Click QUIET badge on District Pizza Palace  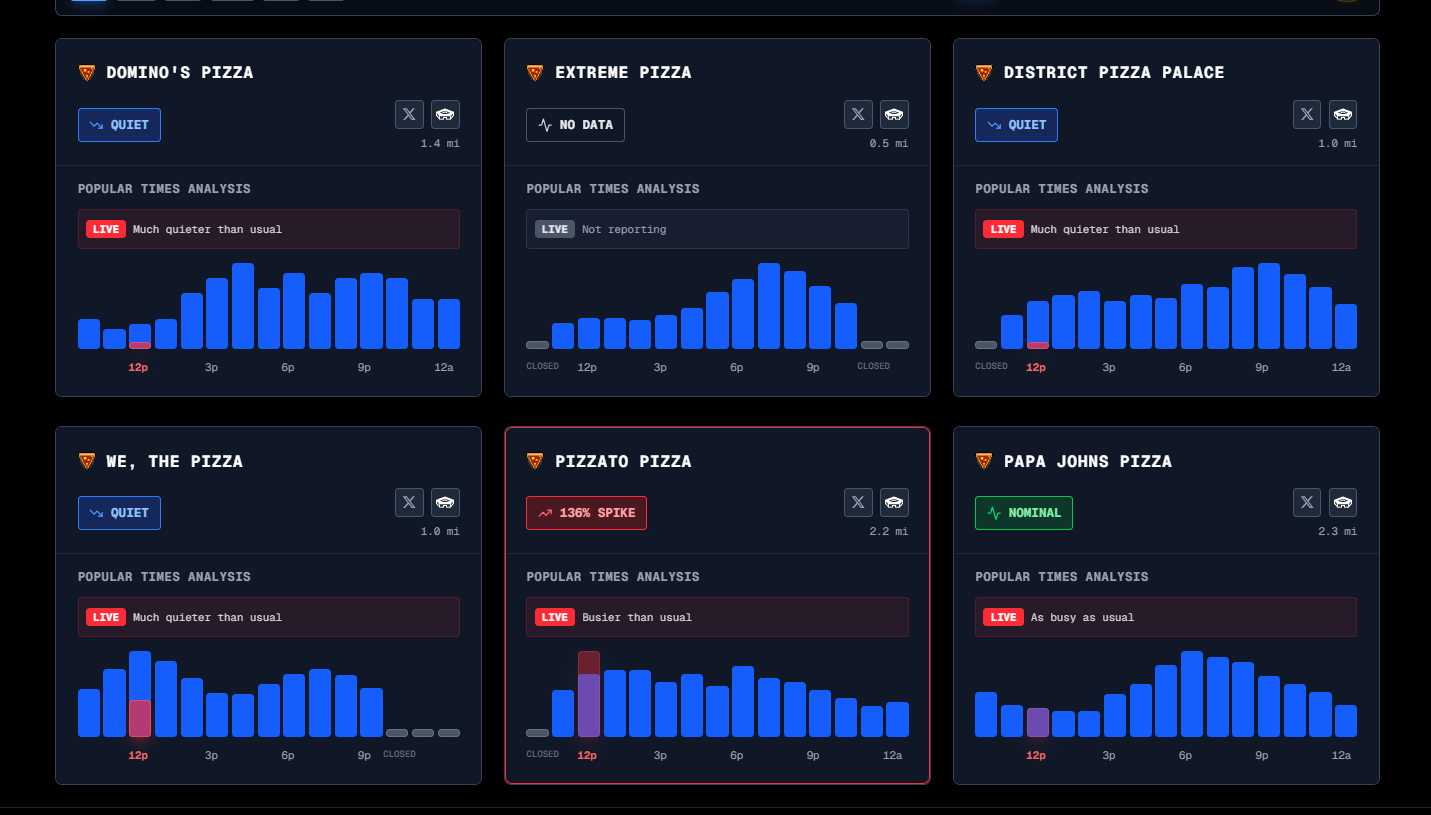[1016, 125]
